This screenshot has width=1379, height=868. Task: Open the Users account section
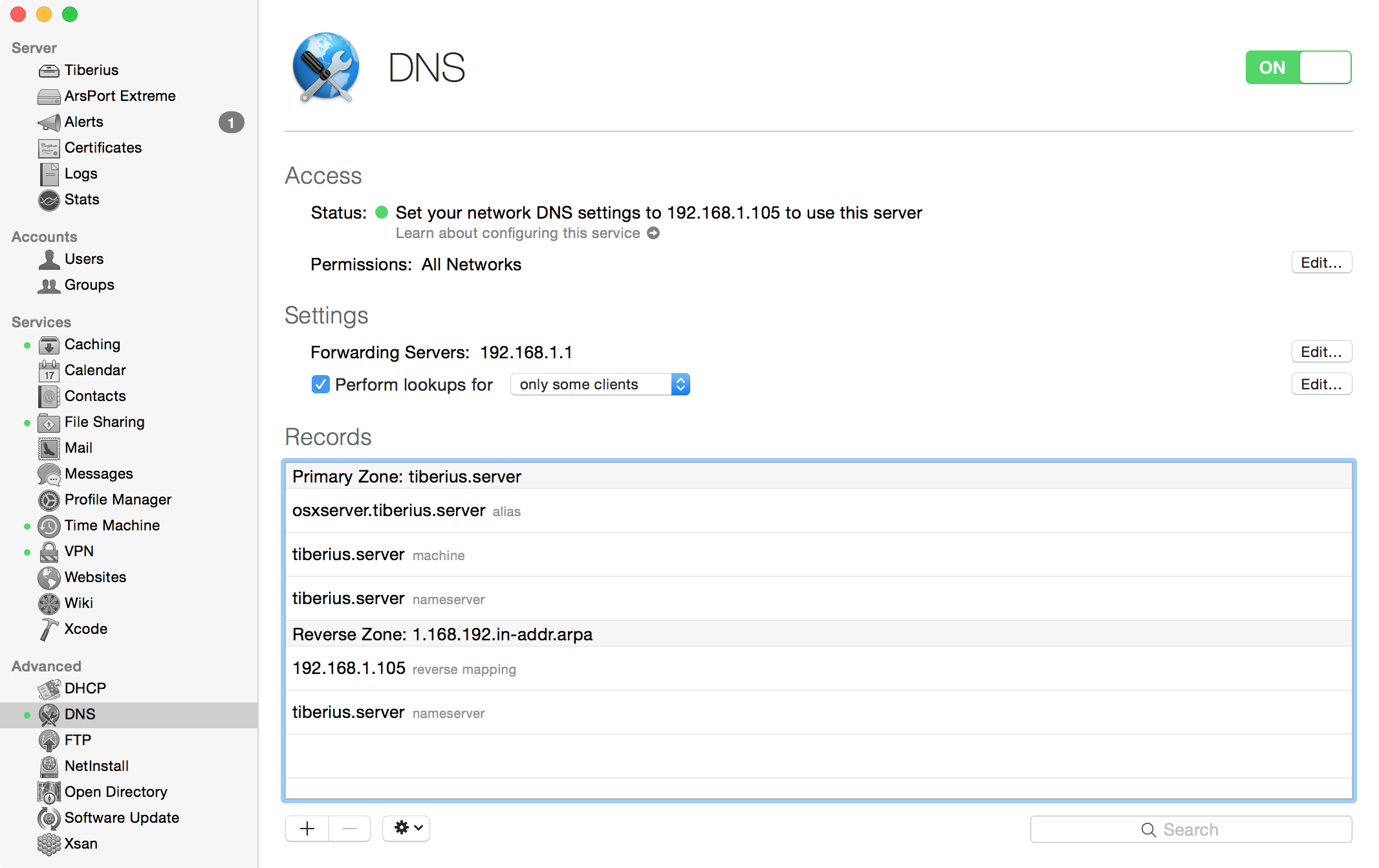point(85,259)
